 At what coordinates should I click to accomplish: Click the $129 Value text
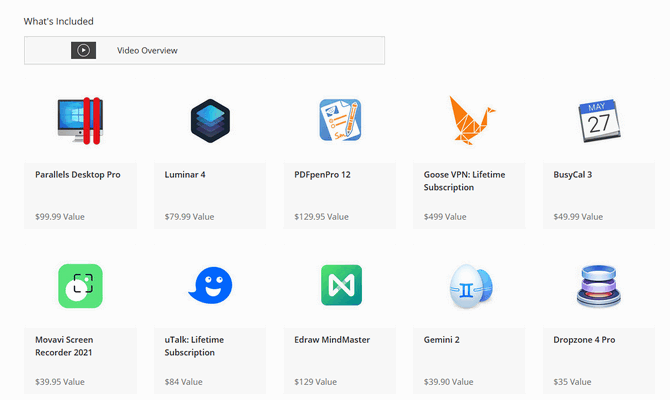point(315,382)
